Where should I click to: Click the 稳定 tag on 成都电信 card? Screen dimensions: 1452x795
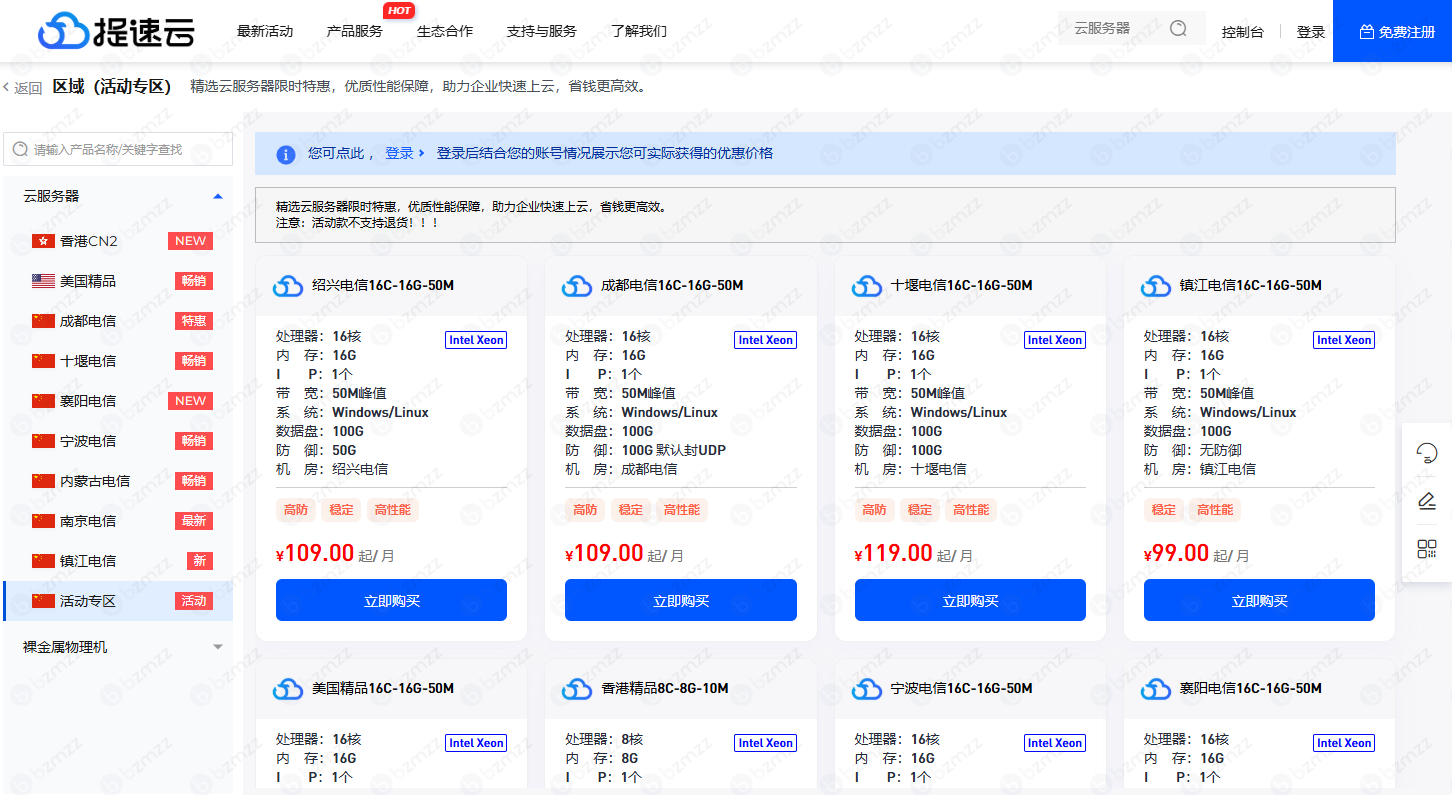coord(631,510)
